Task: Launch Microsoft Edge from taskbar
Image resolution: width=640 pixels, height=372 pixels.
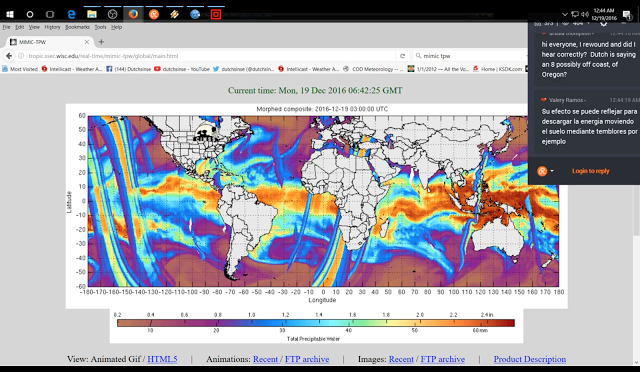Action: coord(71,14)
